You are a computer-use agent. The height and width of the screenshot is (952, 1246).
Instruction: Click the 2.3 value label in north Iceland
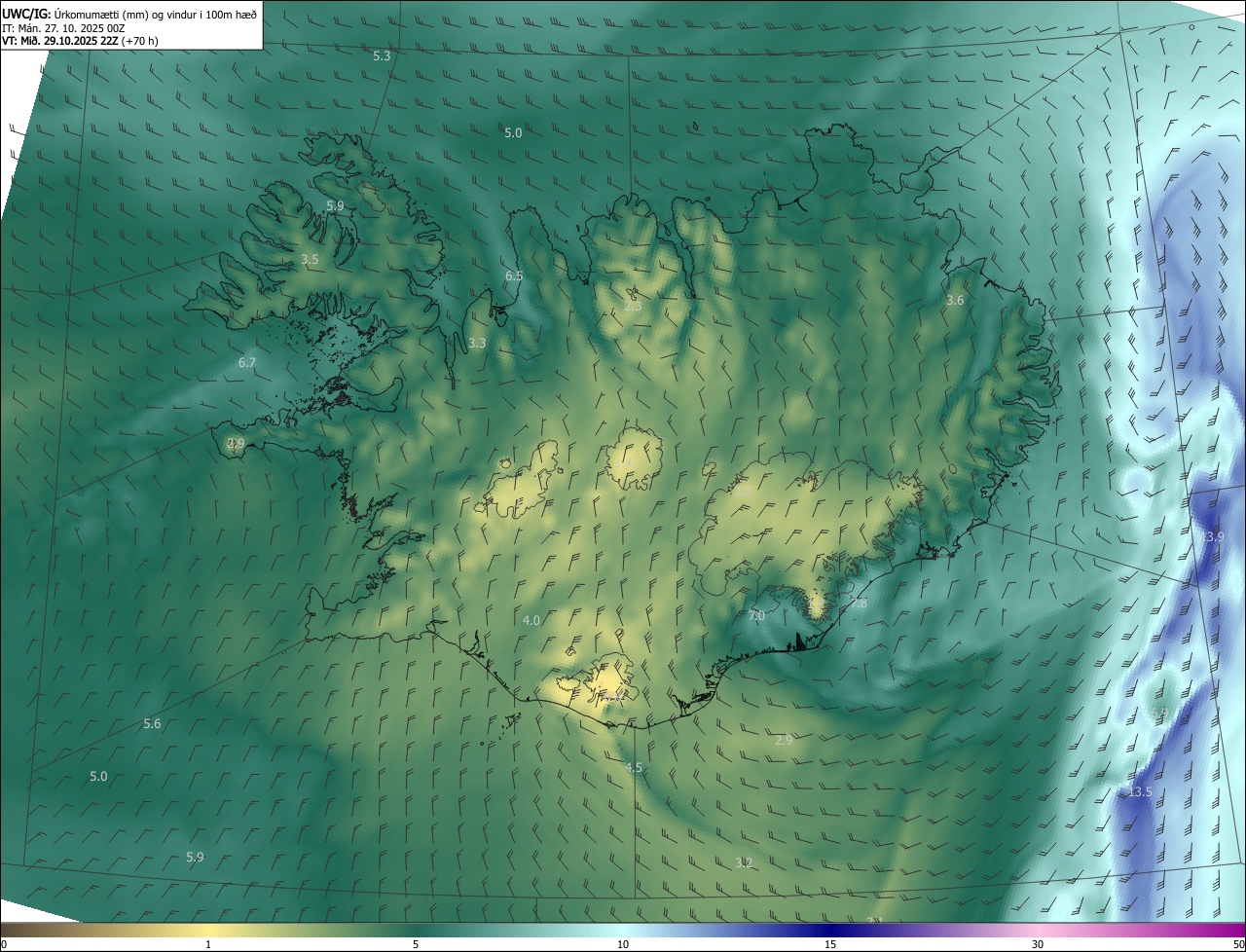[x=633, y=306]
